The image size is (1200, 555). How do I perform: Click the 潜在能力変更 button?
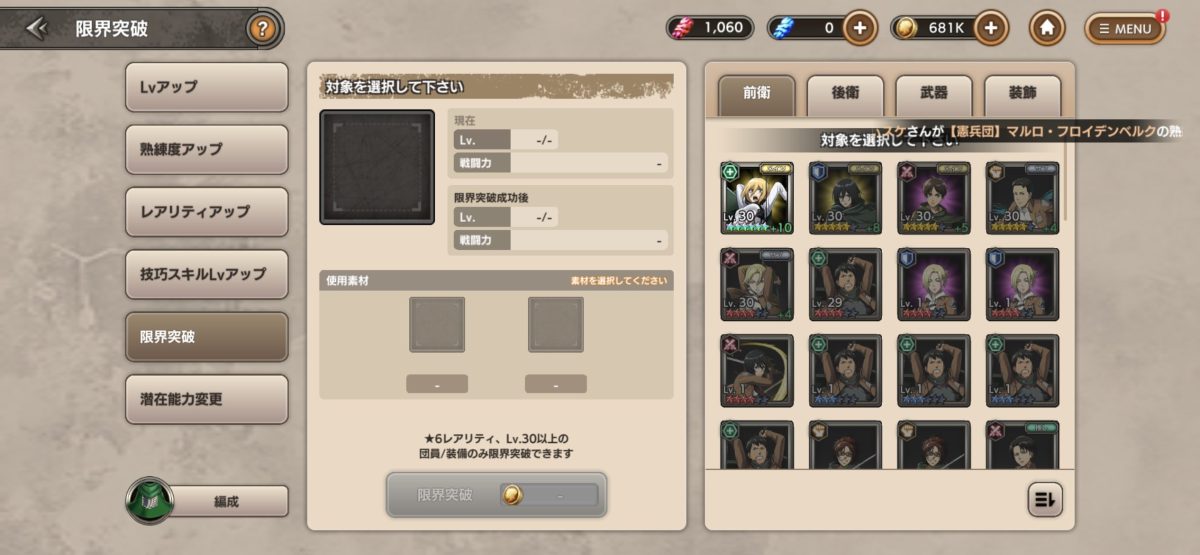point(207,399)
